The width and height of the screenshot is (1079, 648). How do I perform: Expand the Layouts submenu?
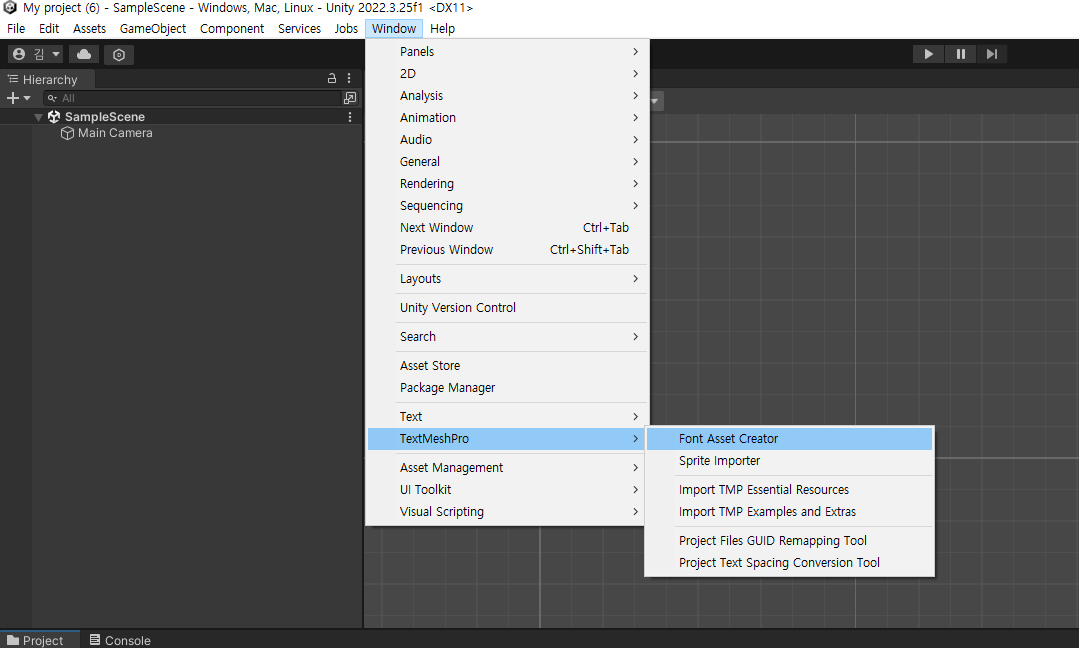click(x=507, y=279)
